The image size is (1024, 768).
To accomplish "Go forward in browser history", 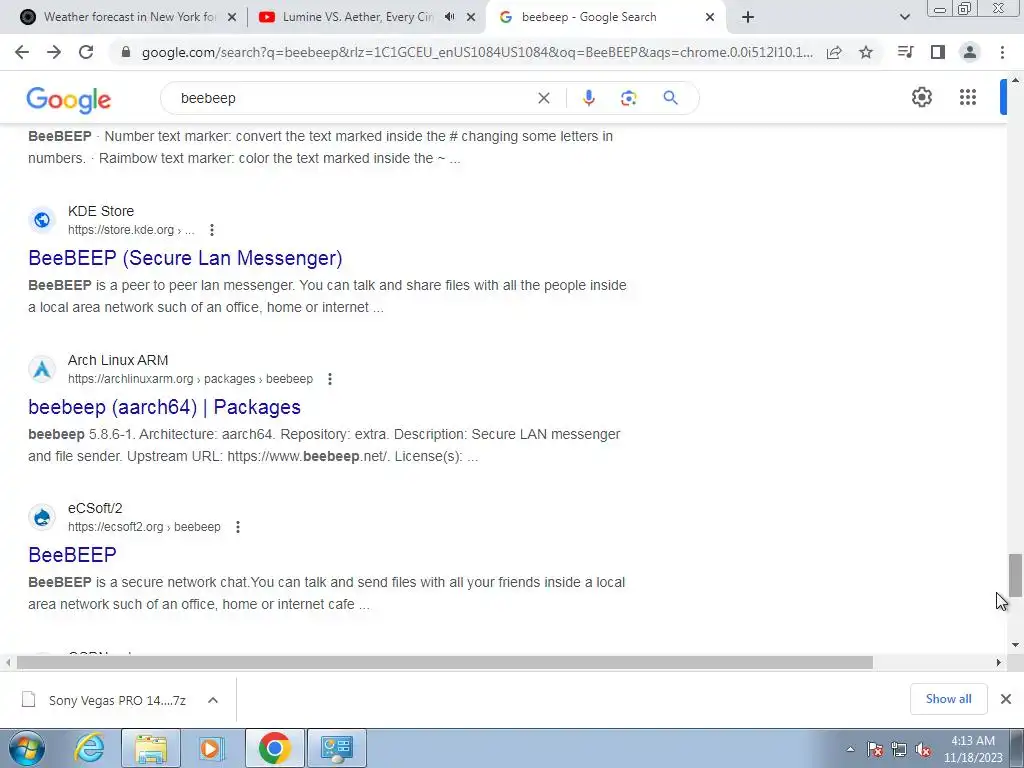I will 54,52.
